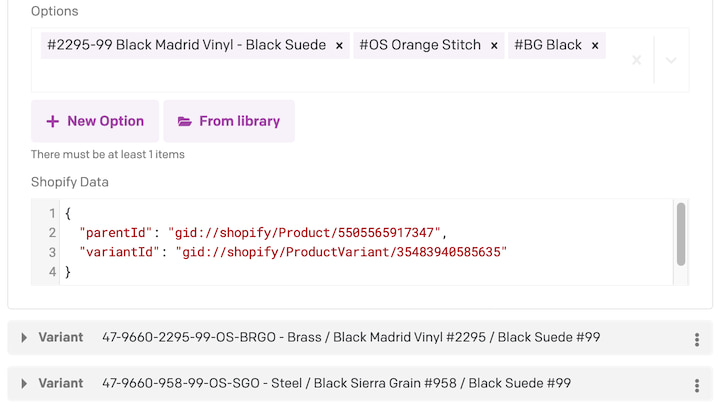This screenshot has width=719, height=412.
Task: Remove the Black Madrid Vinyl option tag
Action: pos(339,45)
